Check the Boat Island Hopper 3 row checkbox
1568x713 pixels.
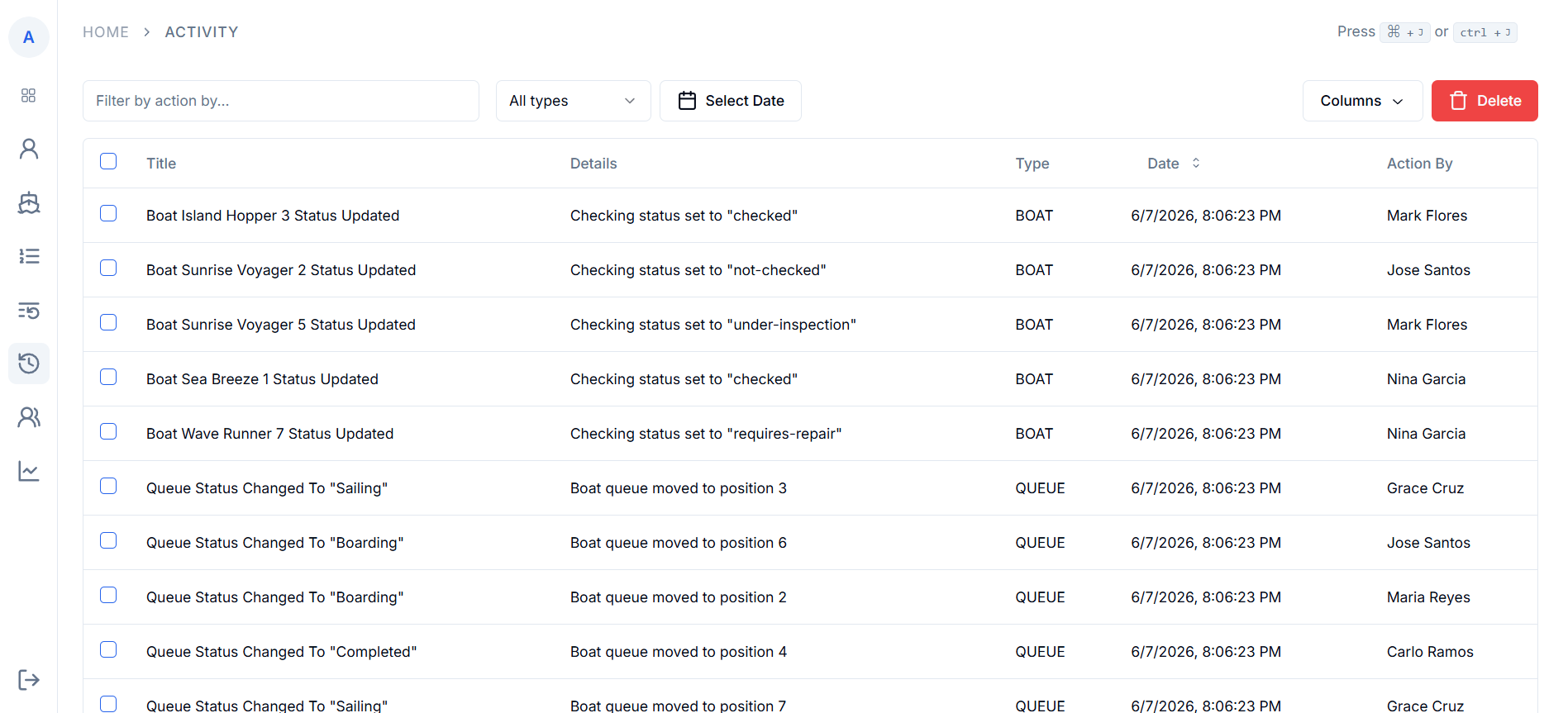(x=108, y=213)
